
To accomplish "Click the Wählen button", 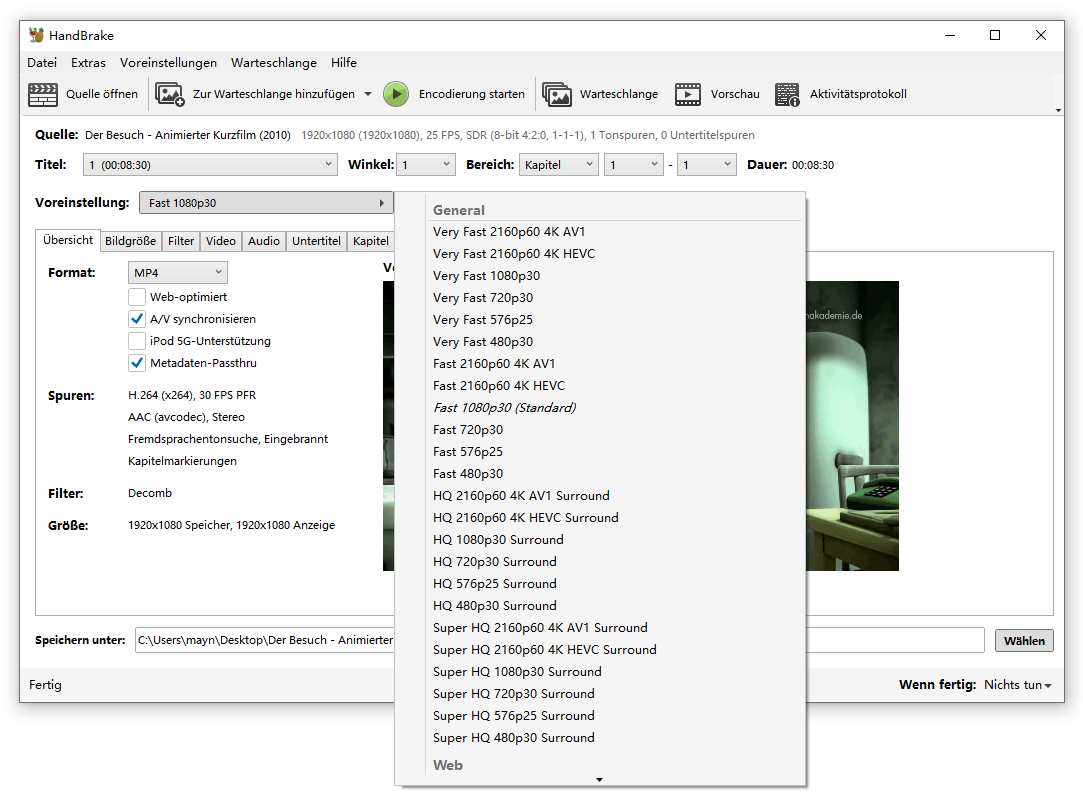I will click(x=1024, y=640).
